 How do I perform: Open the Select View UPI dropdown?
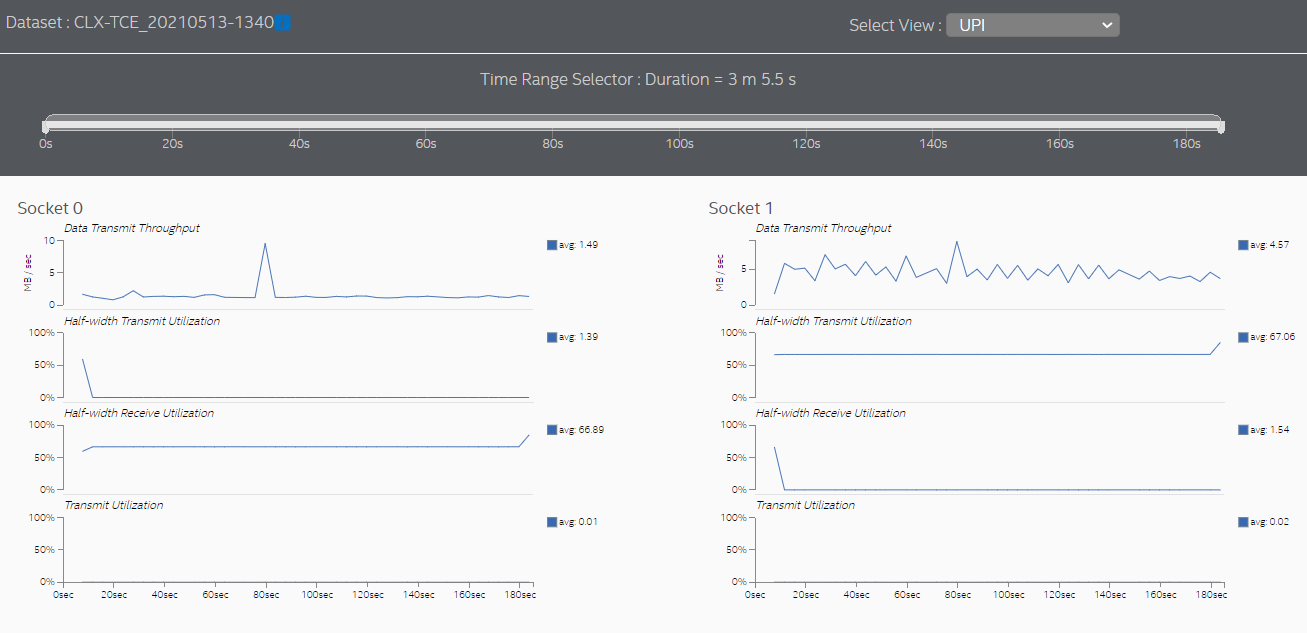1032,25
